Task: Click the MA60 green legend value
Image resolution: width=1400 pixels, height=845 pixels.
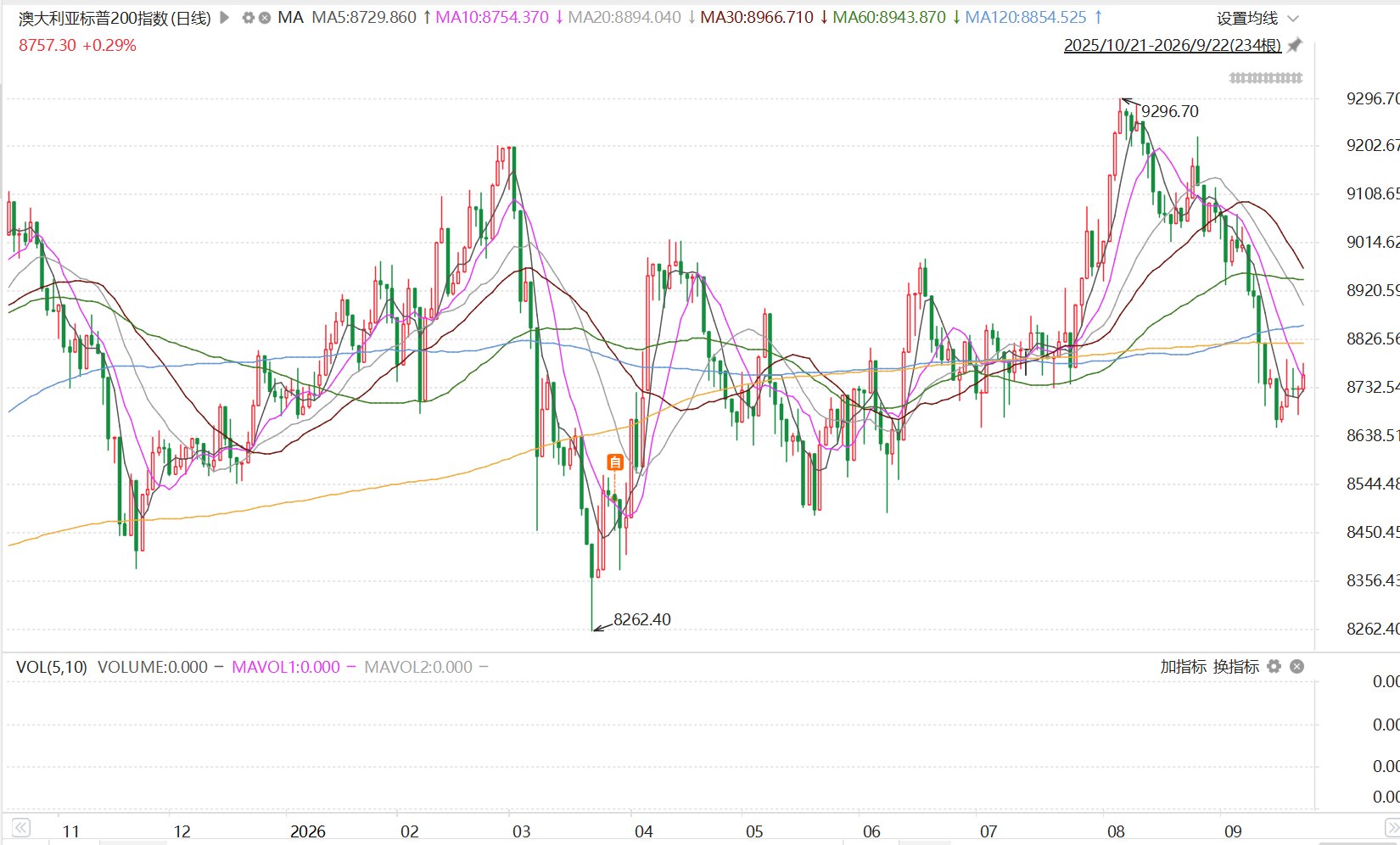Action: click(889, 17)
